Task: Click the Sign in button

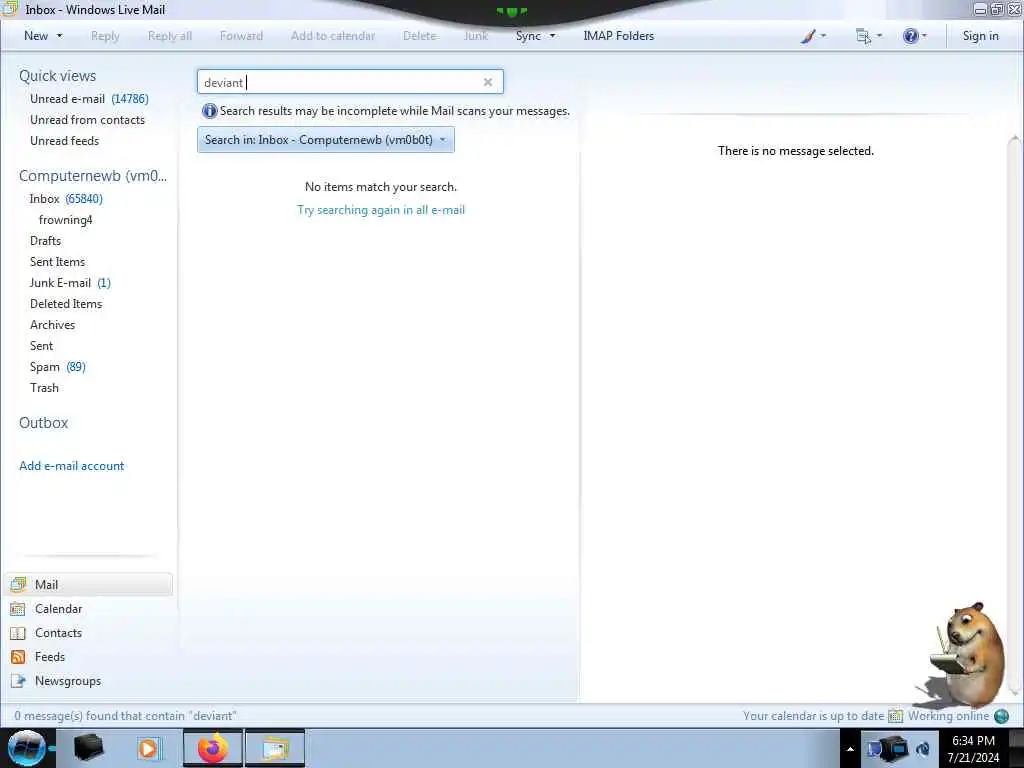Action: (x=980, y=36)
